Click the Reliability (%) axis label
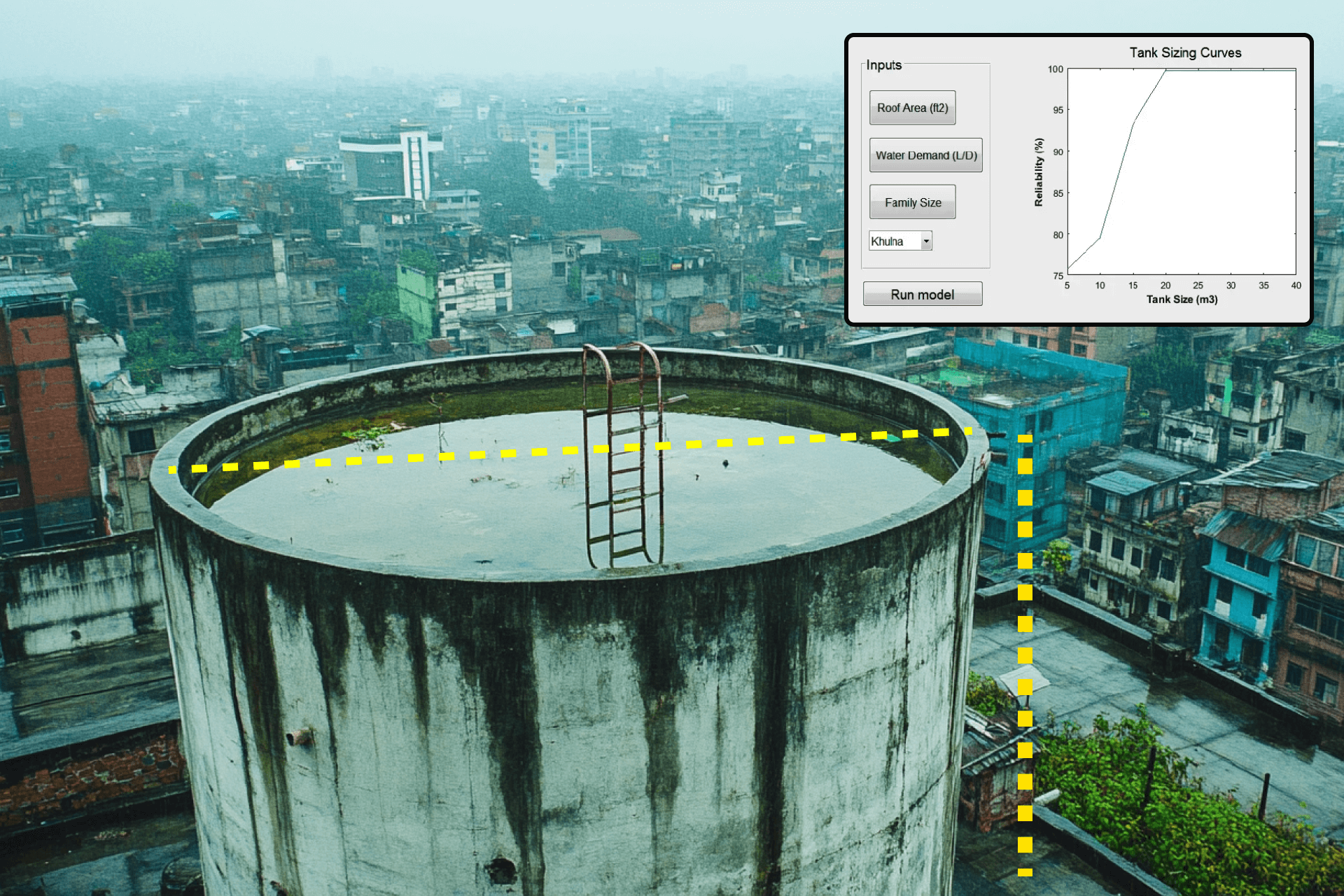This screenshot has width=1344, height=896. point(1039,172)
